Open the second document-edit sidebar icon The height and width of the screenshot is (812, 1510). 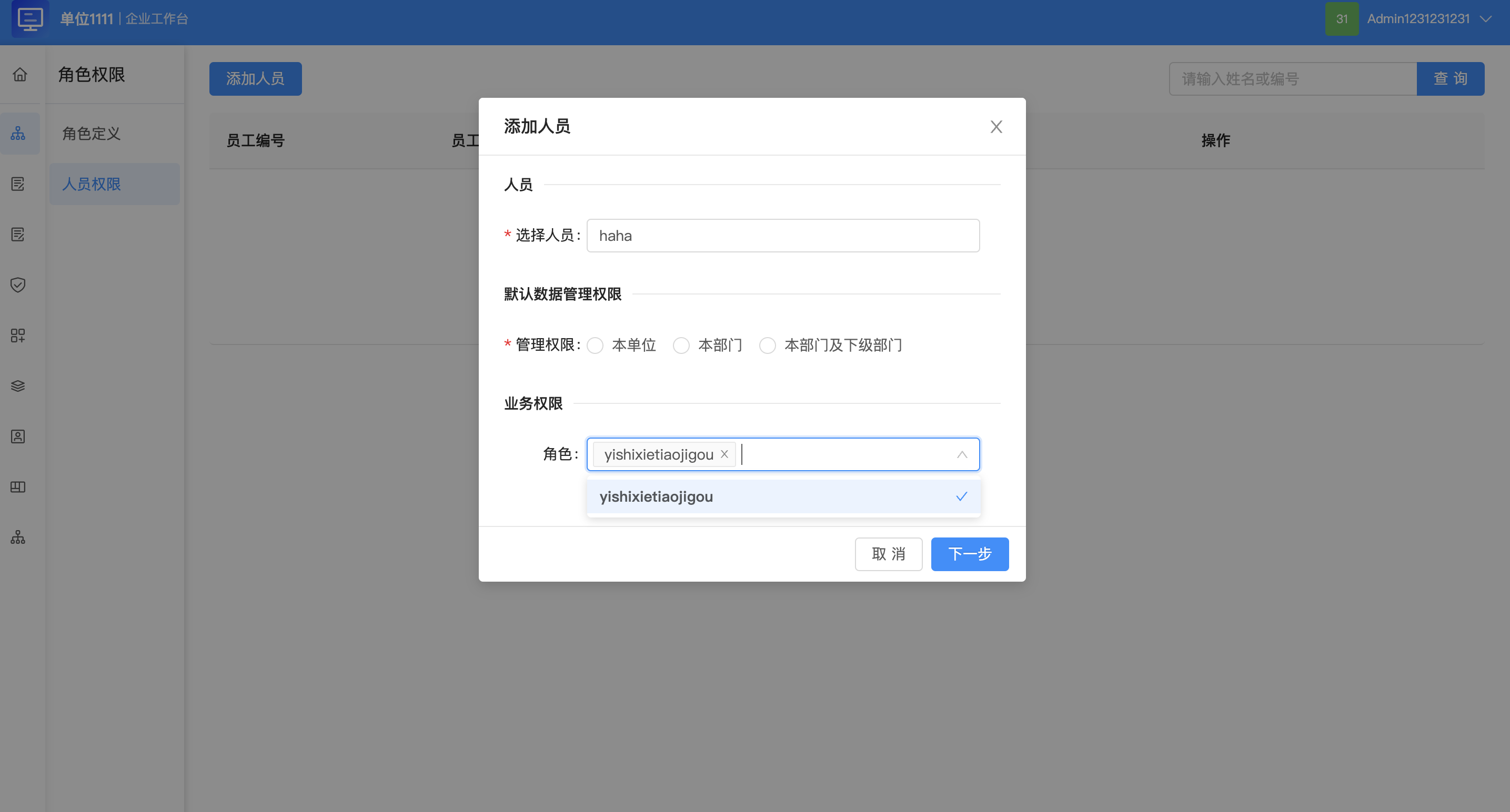(18, 235)
